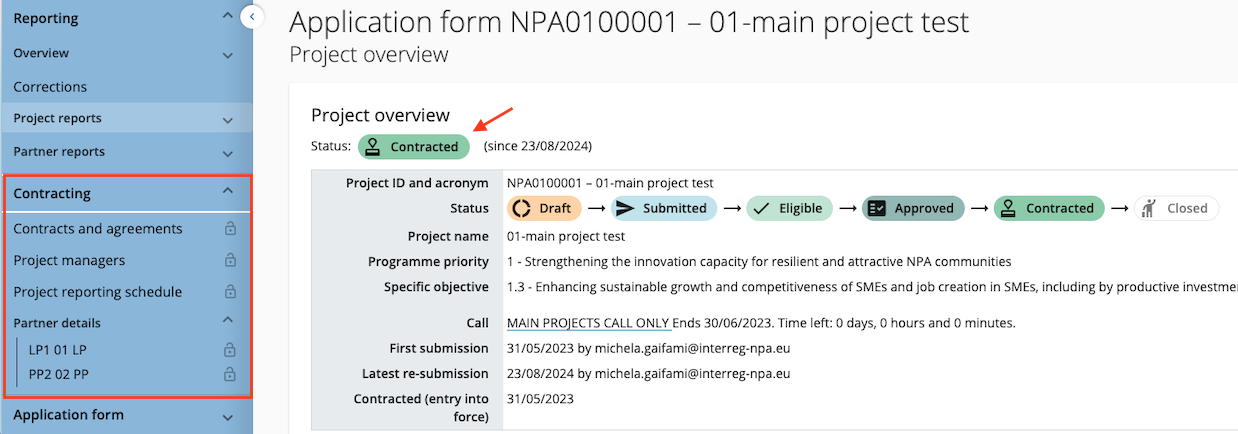Viewport: 1238px width, 434px height.
Task: Click lock icon next to PP2 02 PP
Action: click(230, 375)
